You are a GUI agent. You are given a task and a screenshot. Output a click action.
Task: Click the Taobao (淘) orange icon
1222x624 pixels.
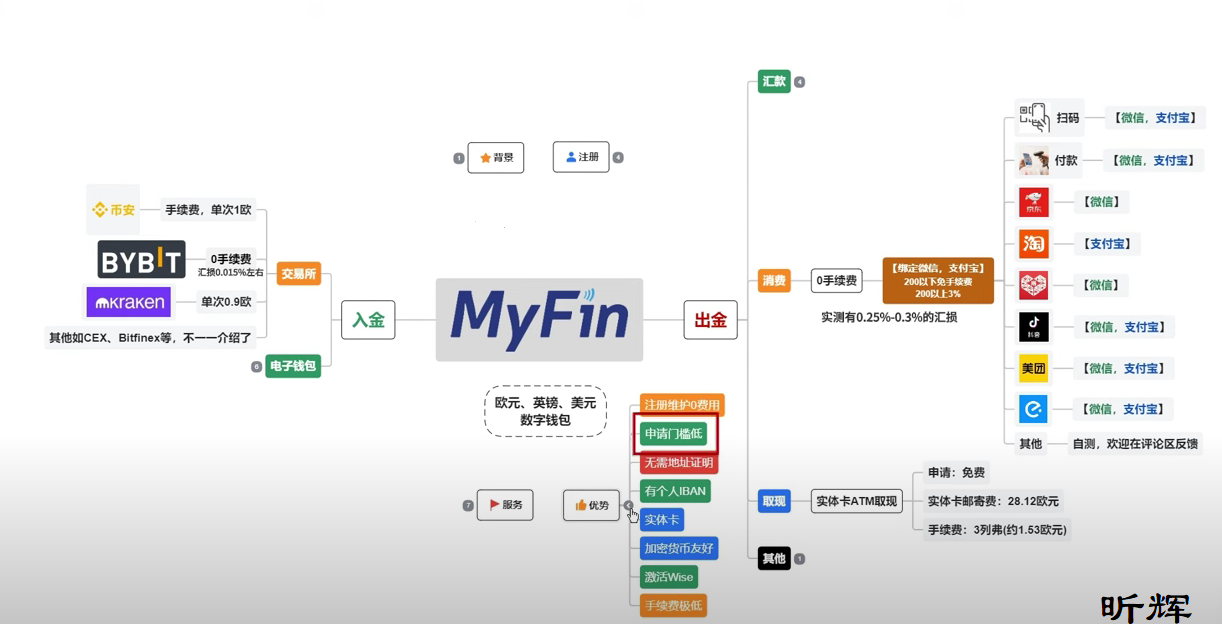(x=1033, y=244)
